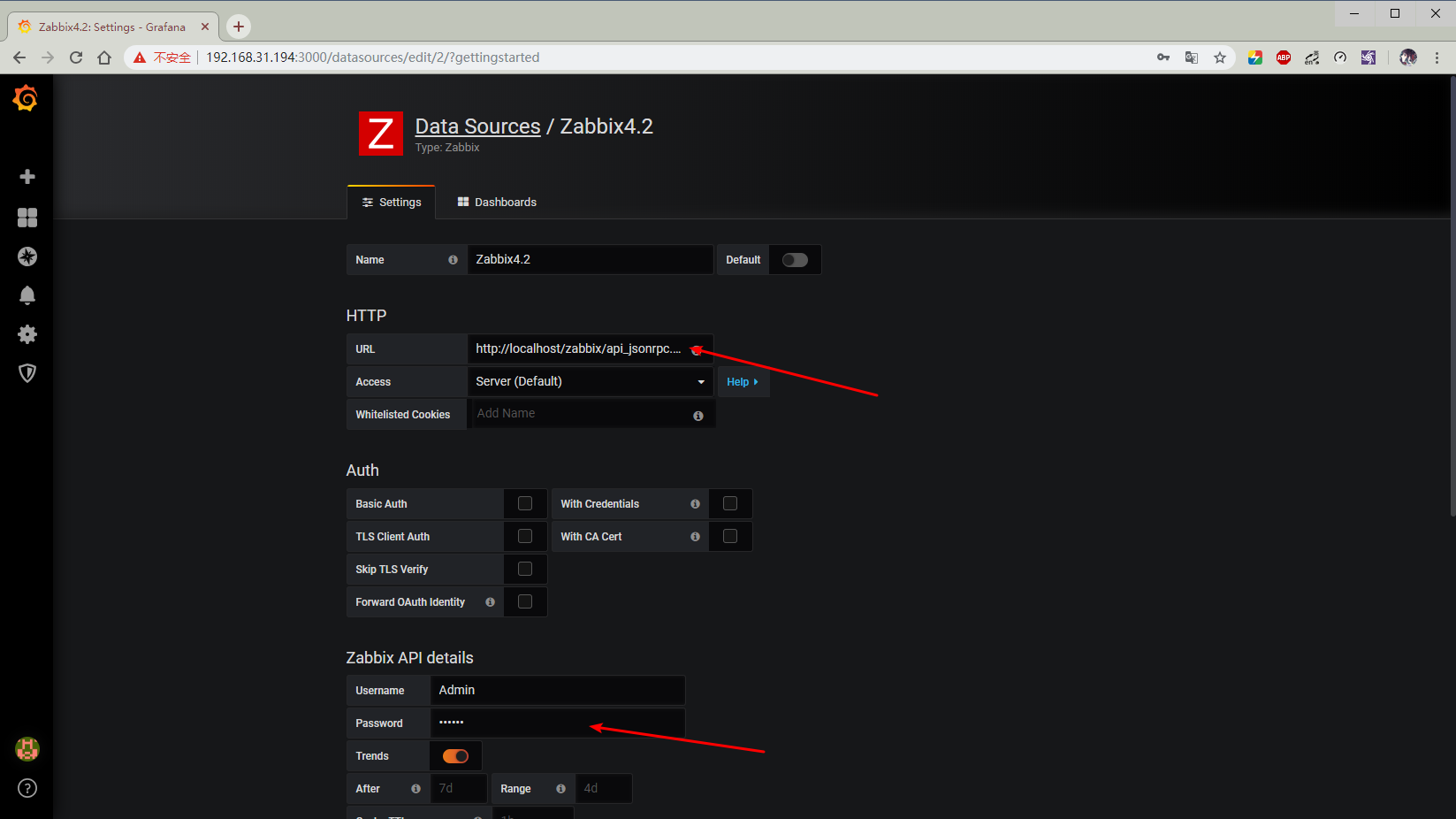Open the saved passwords key icon
The height and width of the screenshot is (819, 1456).
click(1163, 57)
